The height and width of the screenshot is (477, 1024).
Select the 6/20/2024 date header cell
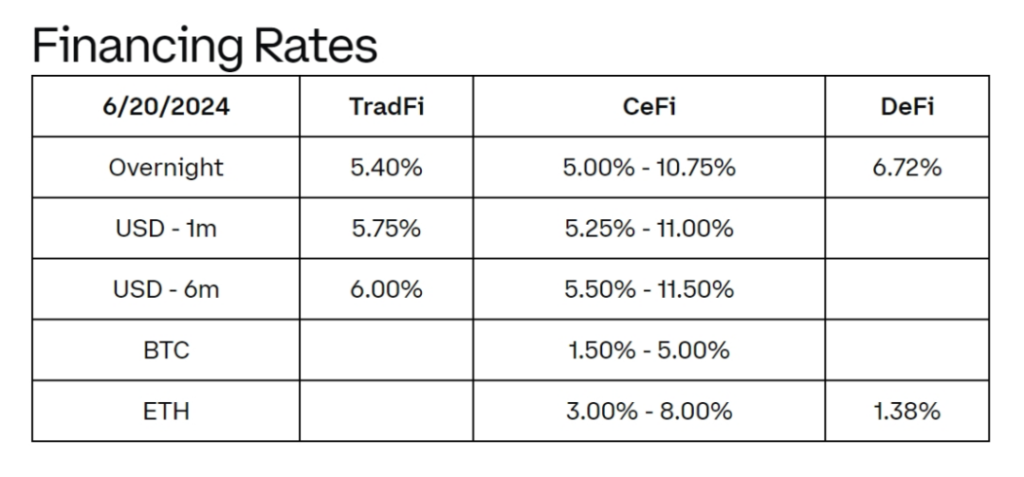[x=166, y=107]
